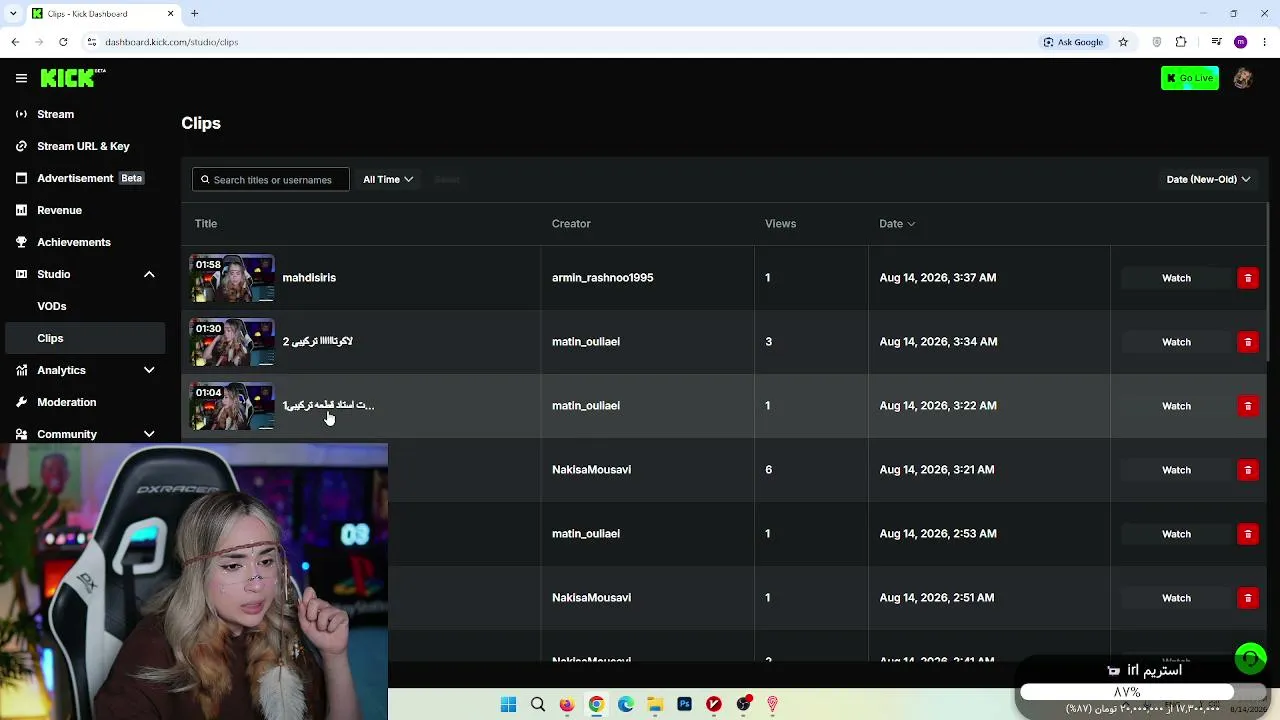Watch the clip dated 2:51 AM
The height and width of the screenshot is (720, 1280).
point(1176,598)
